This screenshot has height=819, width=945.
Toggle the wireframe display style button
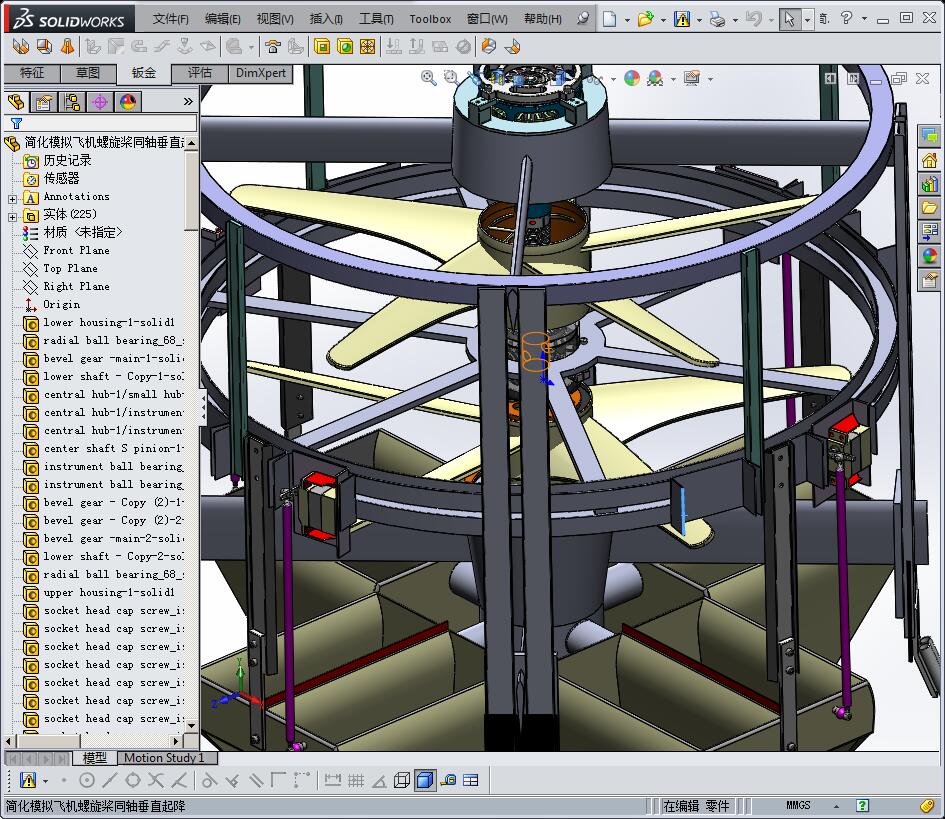coord(402,781)
